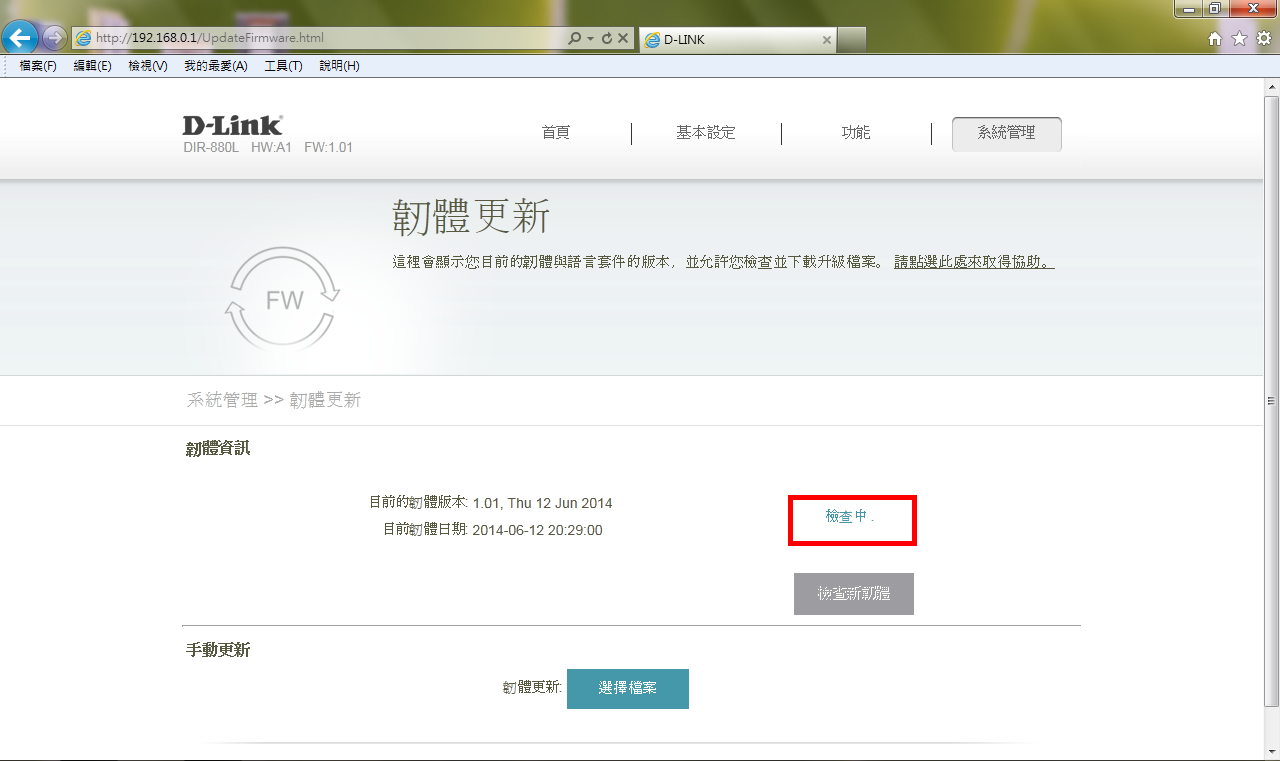The image size is (1280, 761).
Task: Click the refresh icon in address bar
Action: [606, 38]
